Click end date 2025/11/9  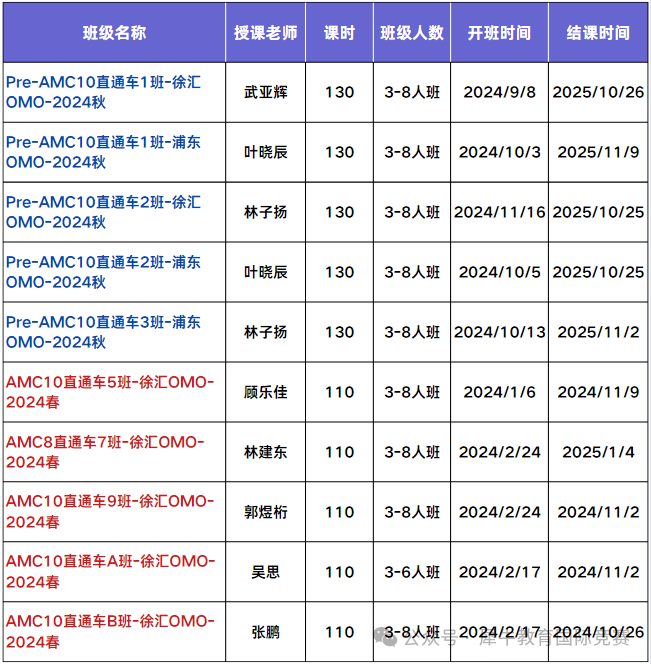(x=598, y=152)
